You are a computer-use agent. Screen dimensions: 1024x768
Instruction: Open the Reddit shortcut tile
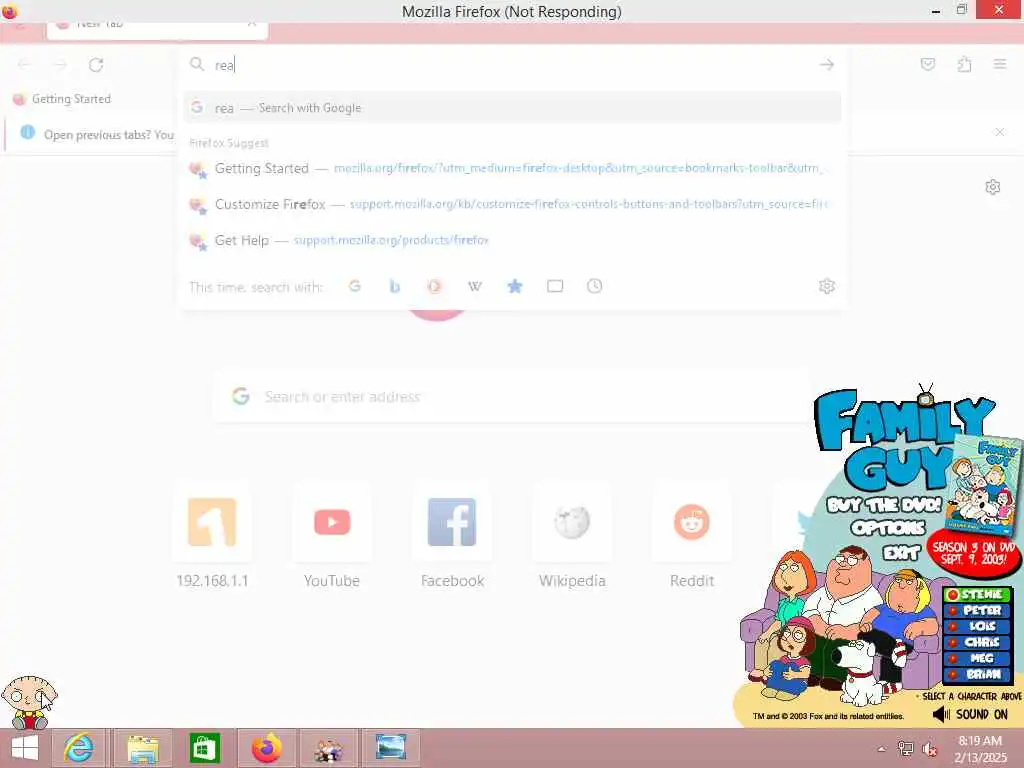[x=692, y=536]
